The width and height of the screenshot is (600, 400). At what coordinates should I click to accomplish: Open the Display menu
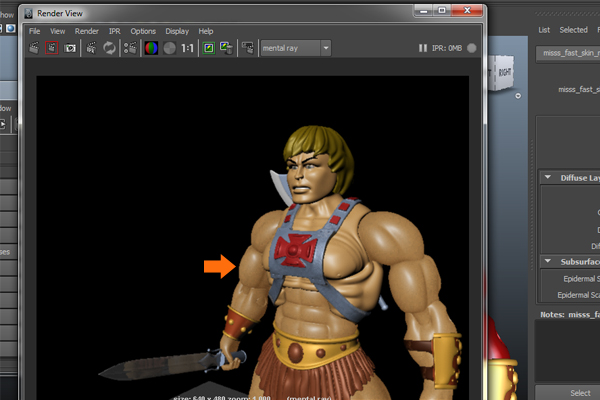[177, 31]
